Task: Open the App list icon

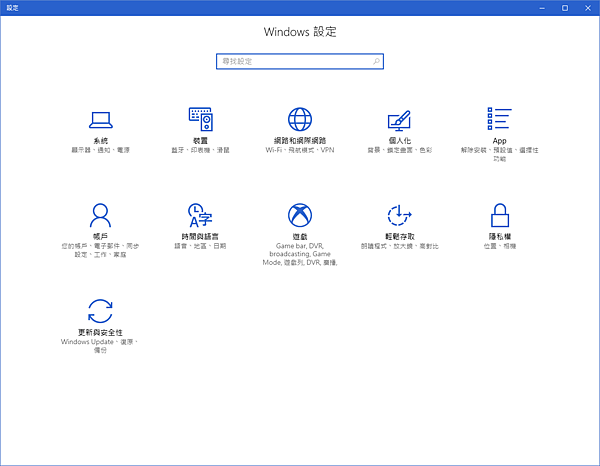Action: click(499, 119)
